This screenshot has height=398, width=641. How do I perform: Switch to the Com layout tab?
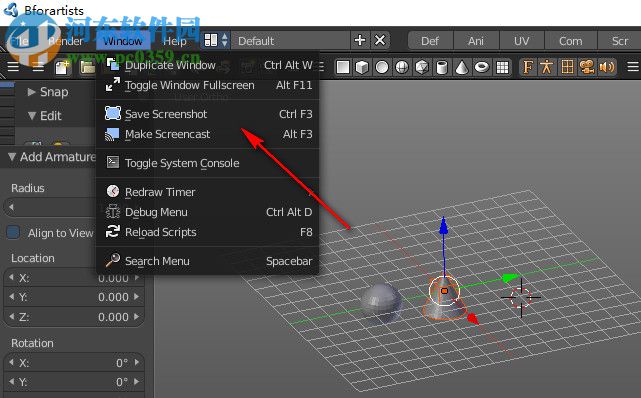tap(571, 41)
